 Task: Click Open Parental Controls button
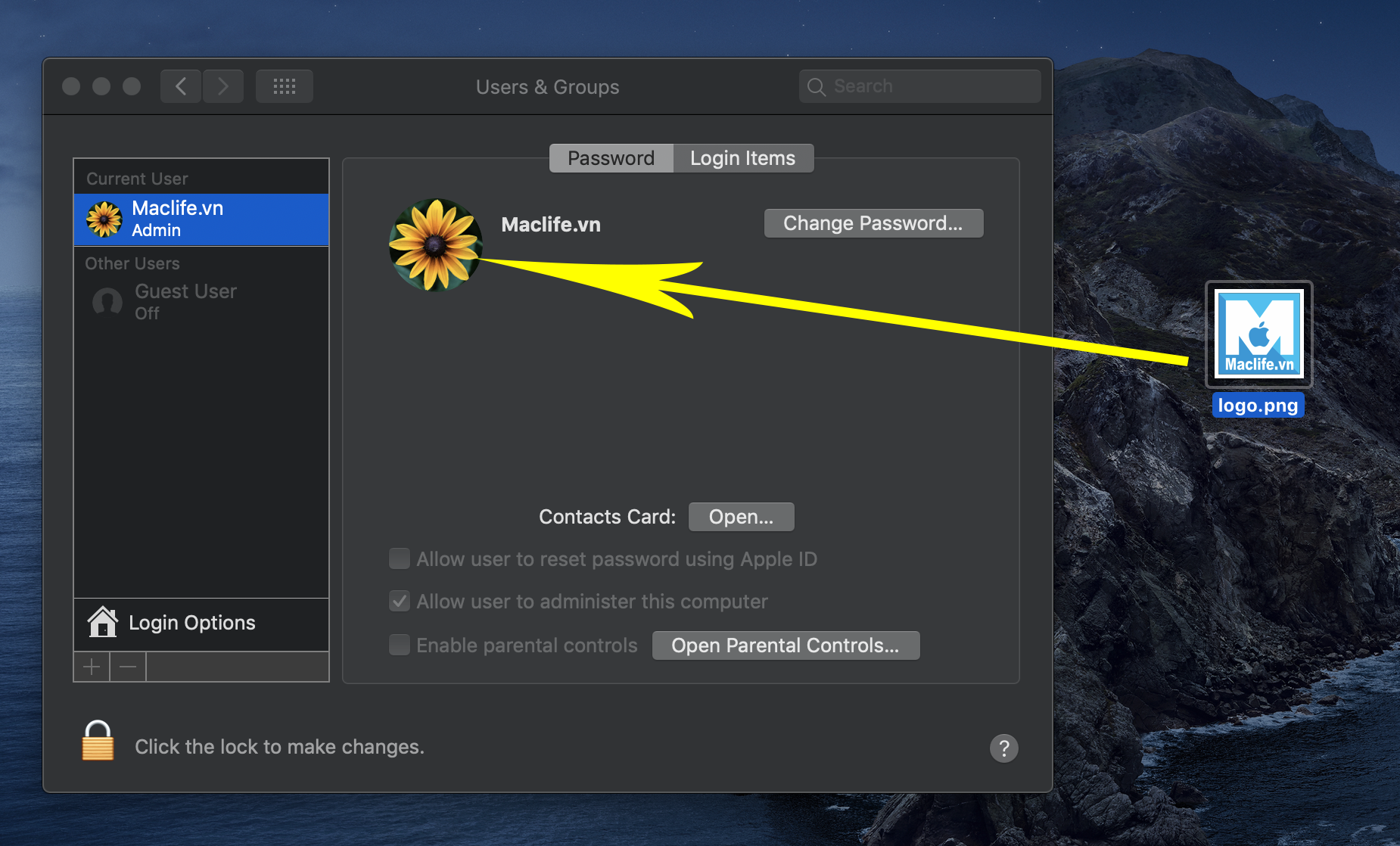(x=785, y=645)
